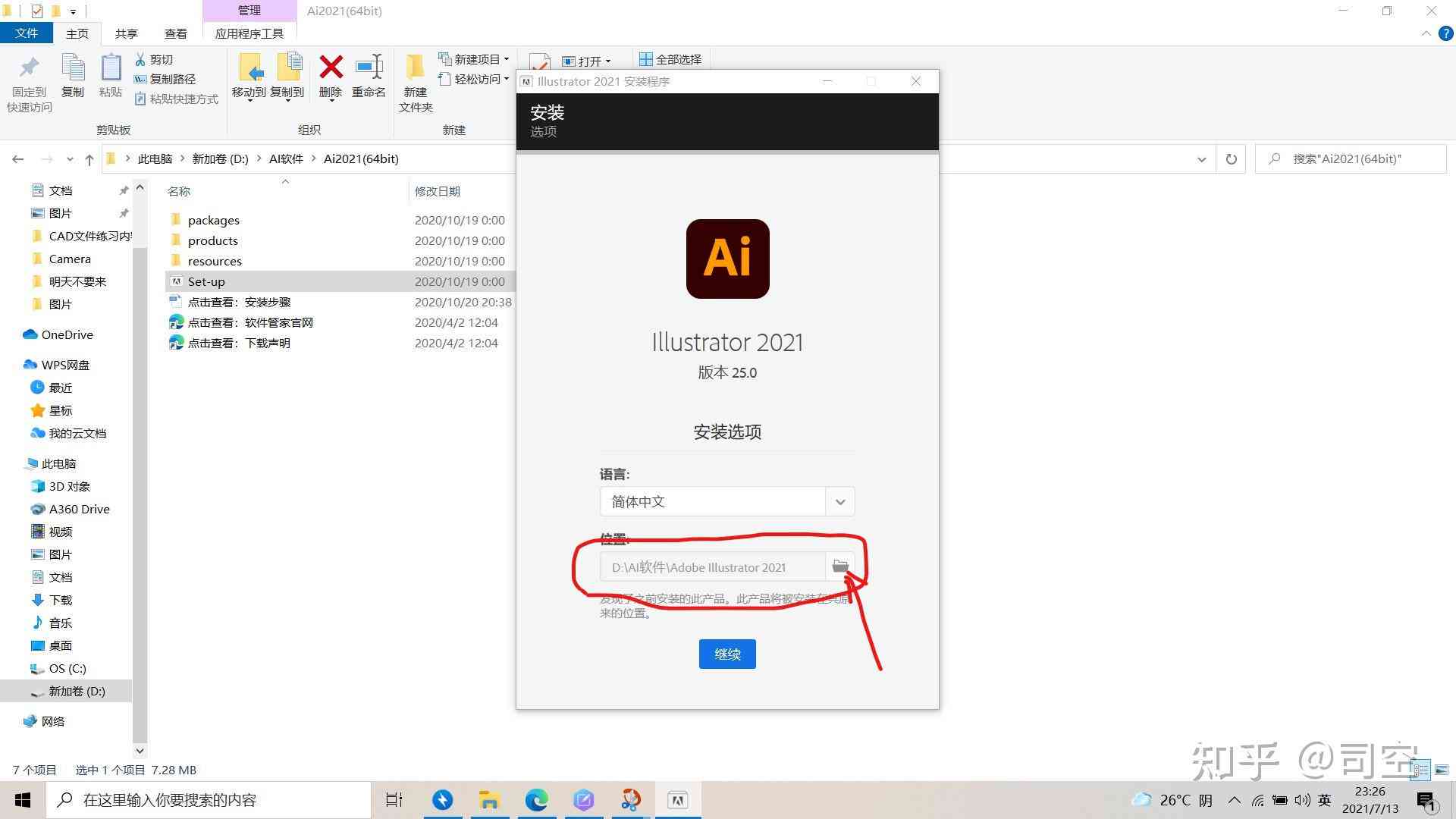
Task: Click the 主页 ribbon tab
Action: click(x=77, y=33)
